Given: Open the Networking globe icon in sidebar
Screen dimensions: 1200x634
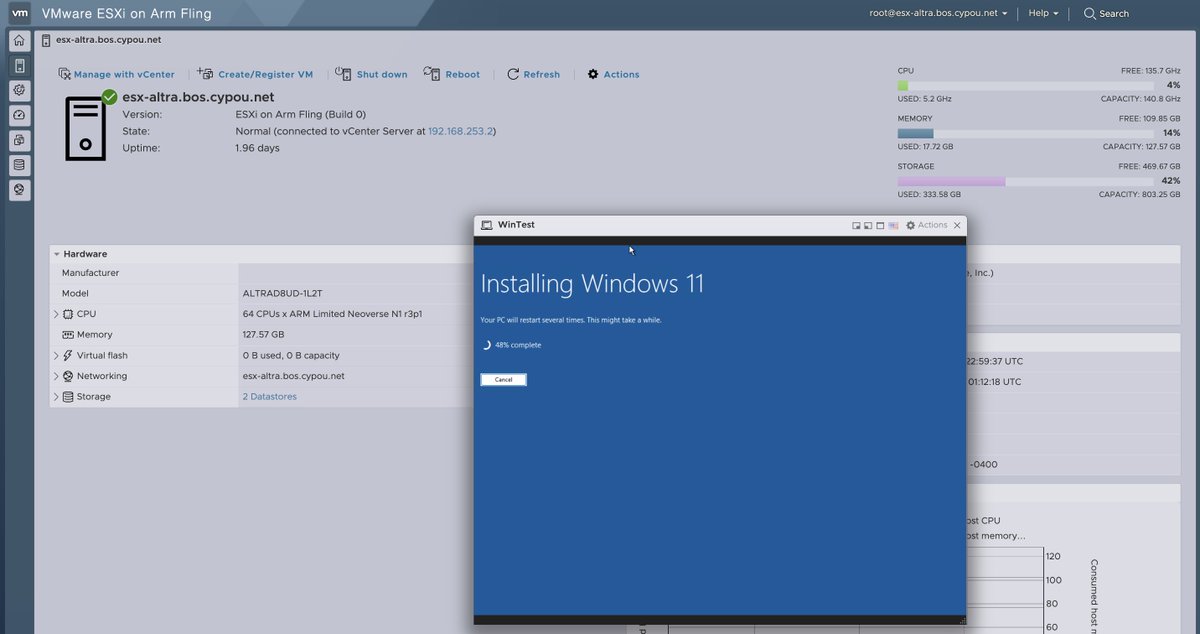Looking at the screenshot, I should [19, 188].
